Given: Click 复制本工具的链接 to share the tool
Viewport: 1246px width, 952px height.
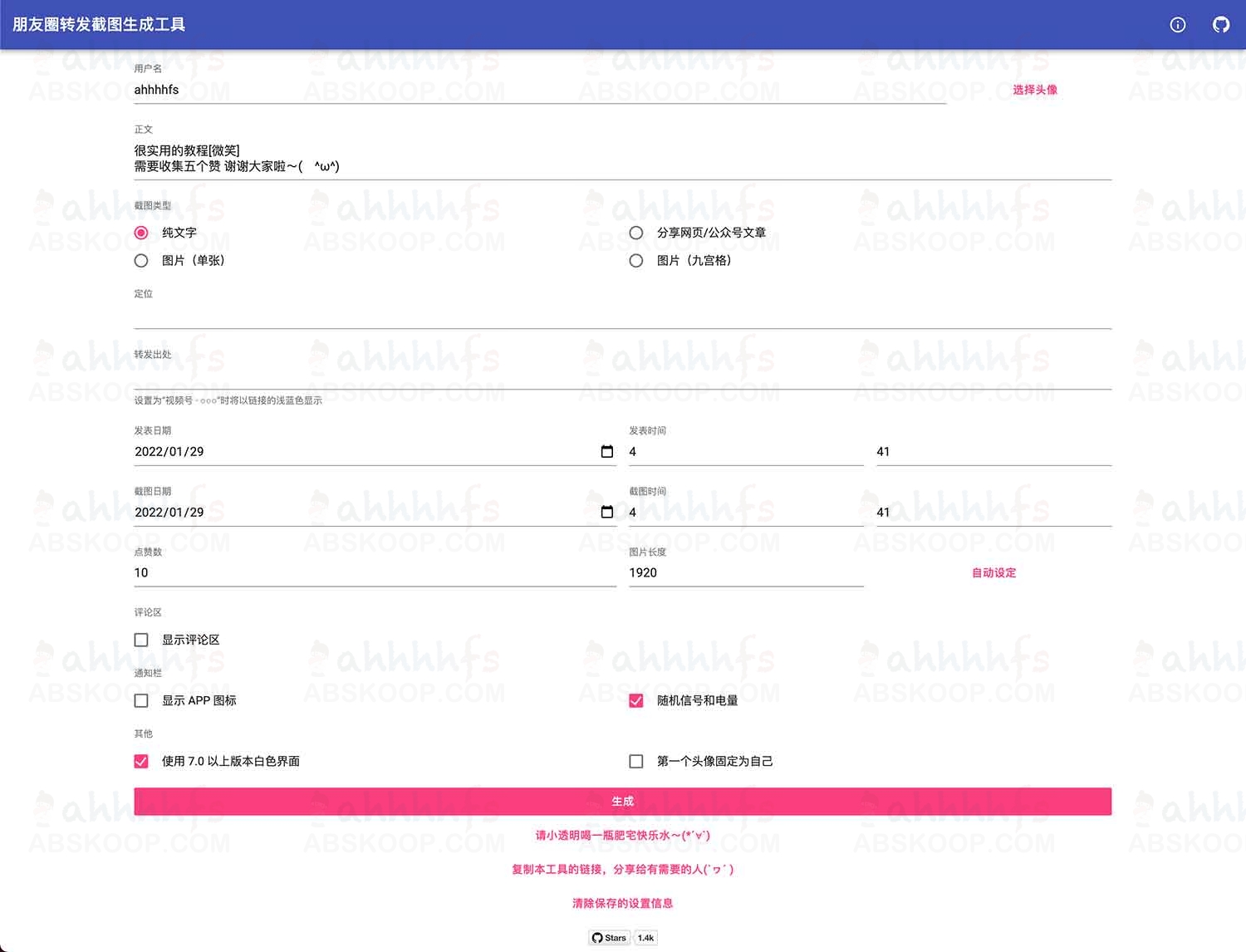Looking at the screenshot, I should [622, 869].
